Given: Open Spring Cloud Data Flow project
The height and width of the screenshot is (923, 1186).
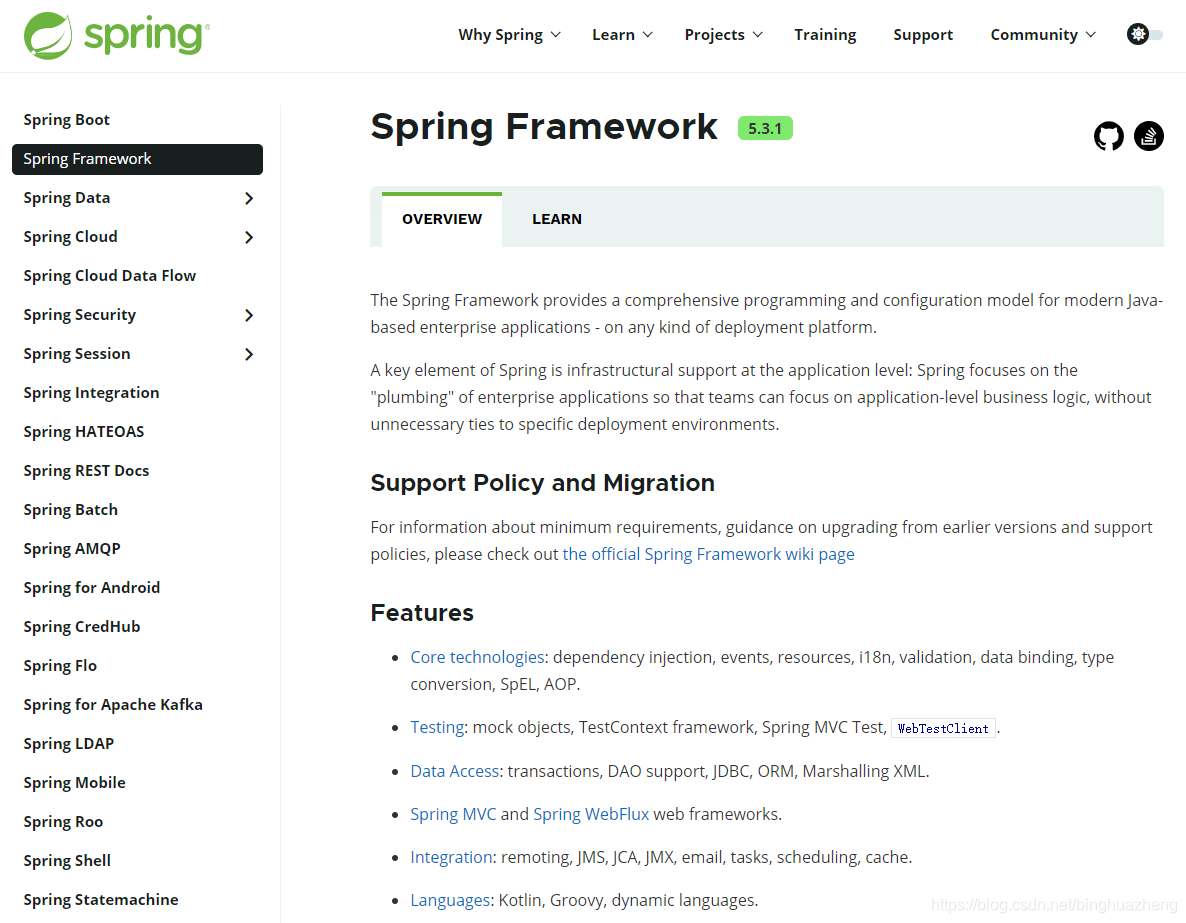Looking at the screenshot, I should (110, 275).
